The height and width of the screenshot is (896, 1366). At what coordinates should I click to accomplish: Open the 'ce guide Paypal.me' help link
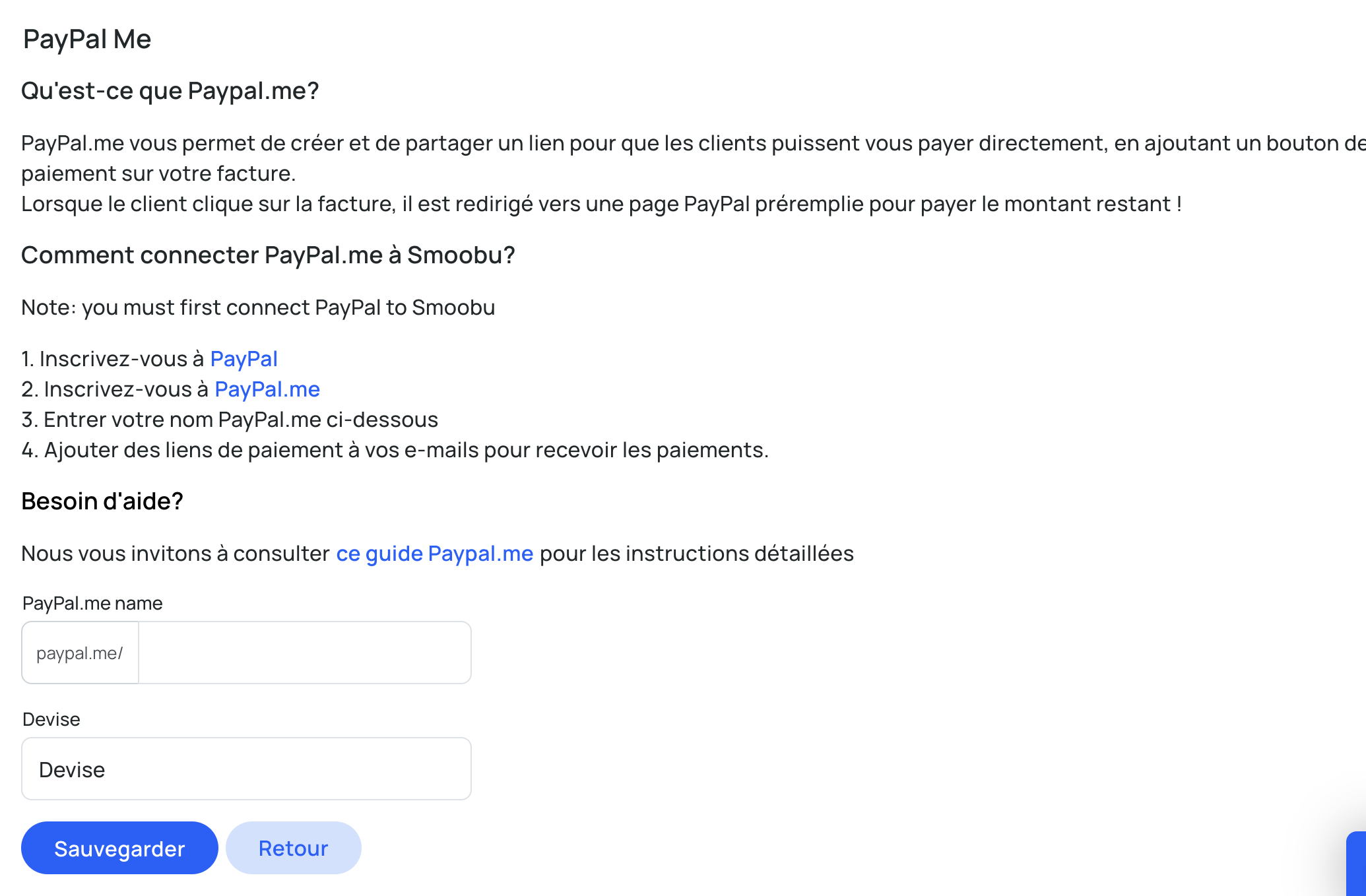point(434,554)
